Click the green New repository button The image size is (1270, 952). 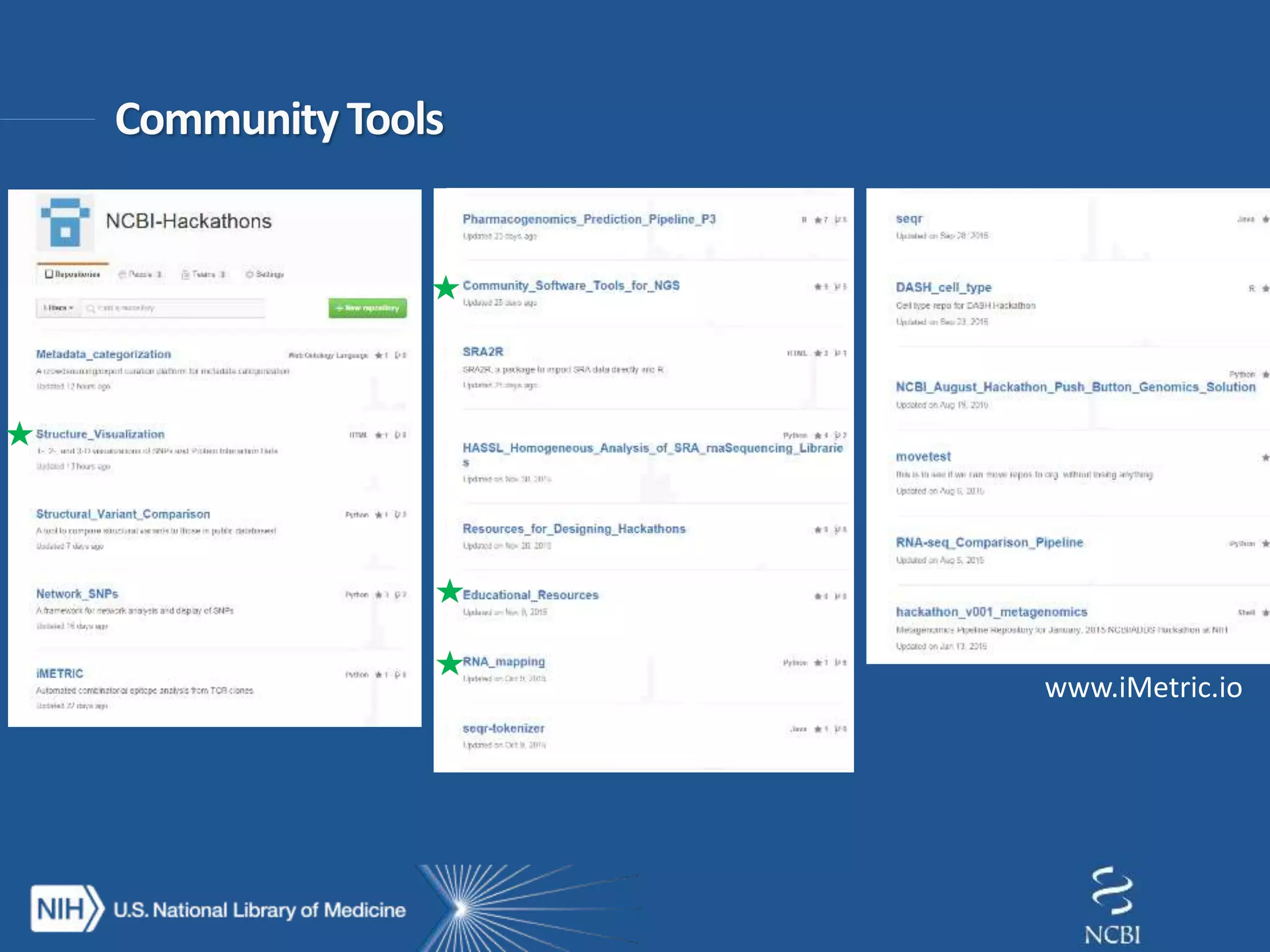point(368,308)
